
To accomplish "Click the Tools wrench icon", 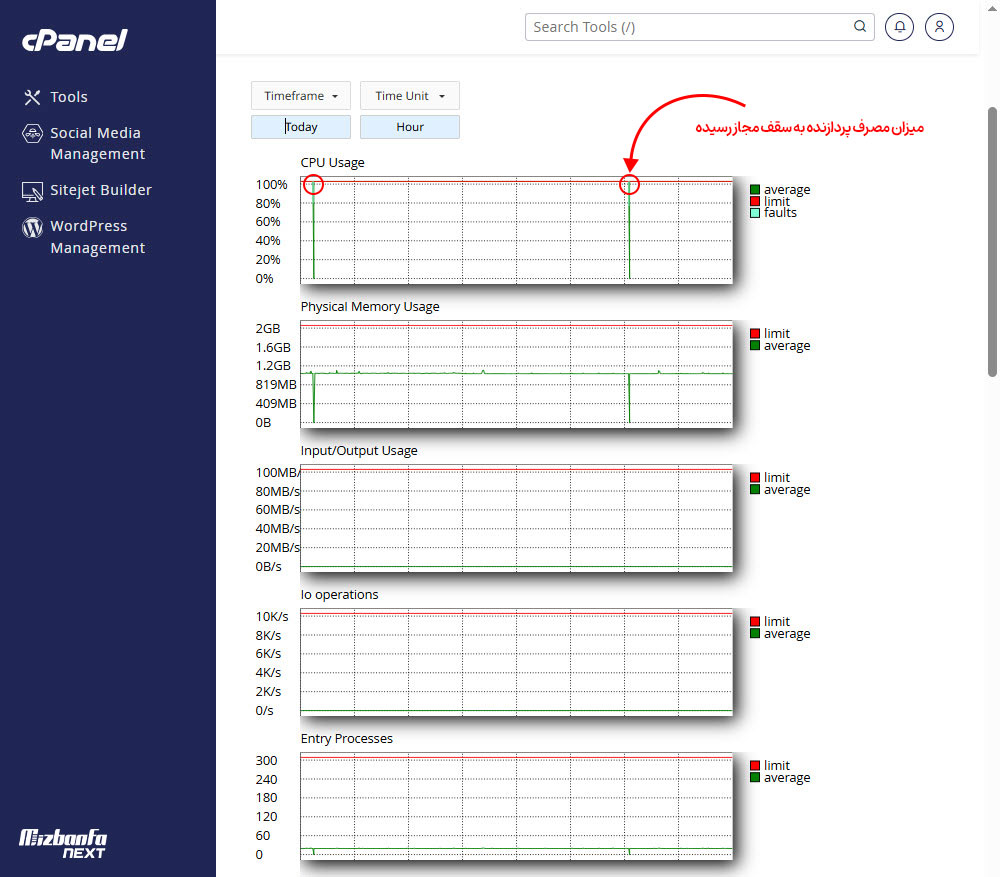I will (x=32, y=97).
